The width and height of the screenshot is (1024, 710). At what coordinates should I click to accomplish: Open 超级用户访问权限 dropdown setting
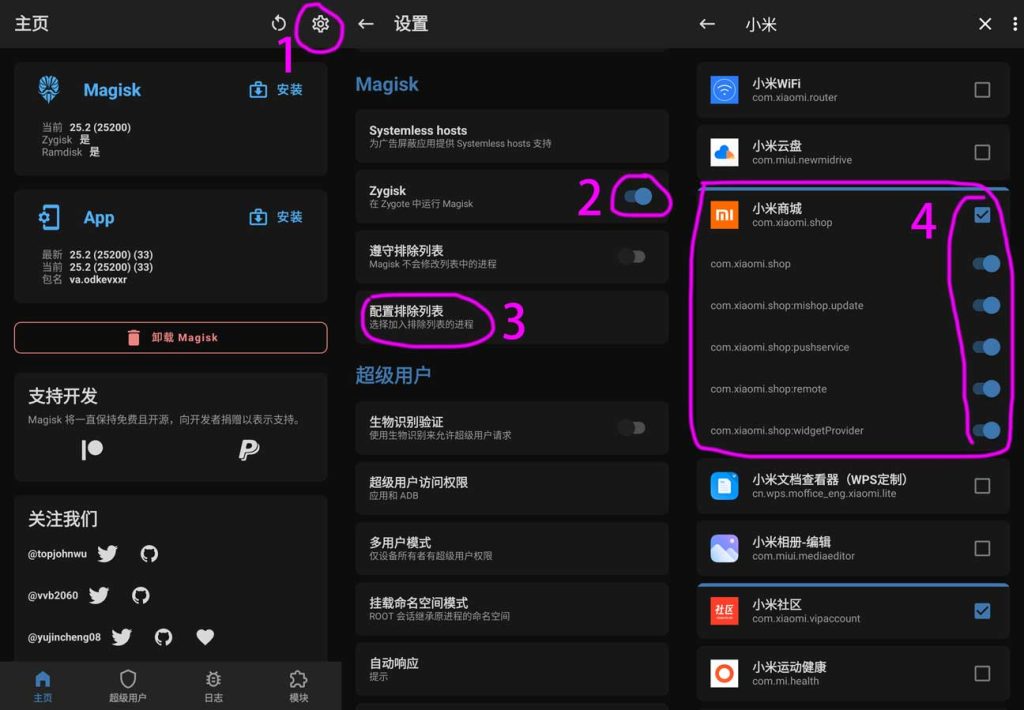(x=512, y=488)
